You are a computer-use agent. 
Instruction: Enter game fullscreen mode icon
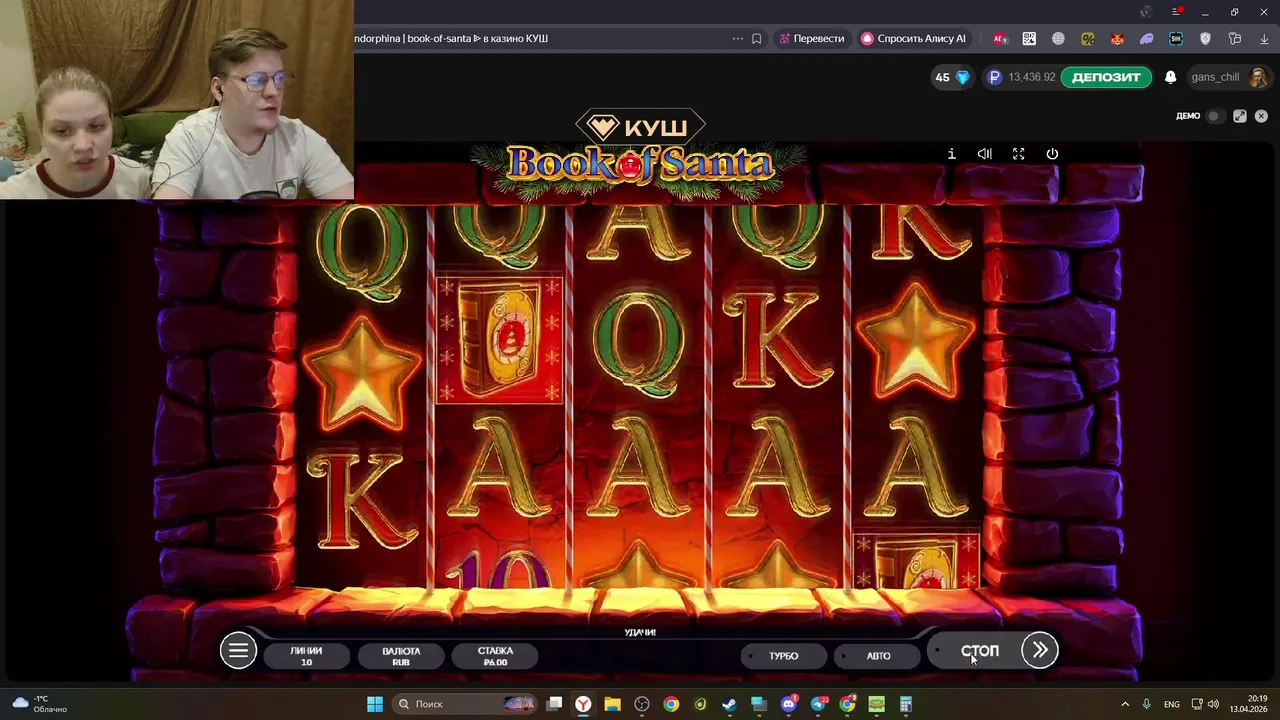point(1018,154)
